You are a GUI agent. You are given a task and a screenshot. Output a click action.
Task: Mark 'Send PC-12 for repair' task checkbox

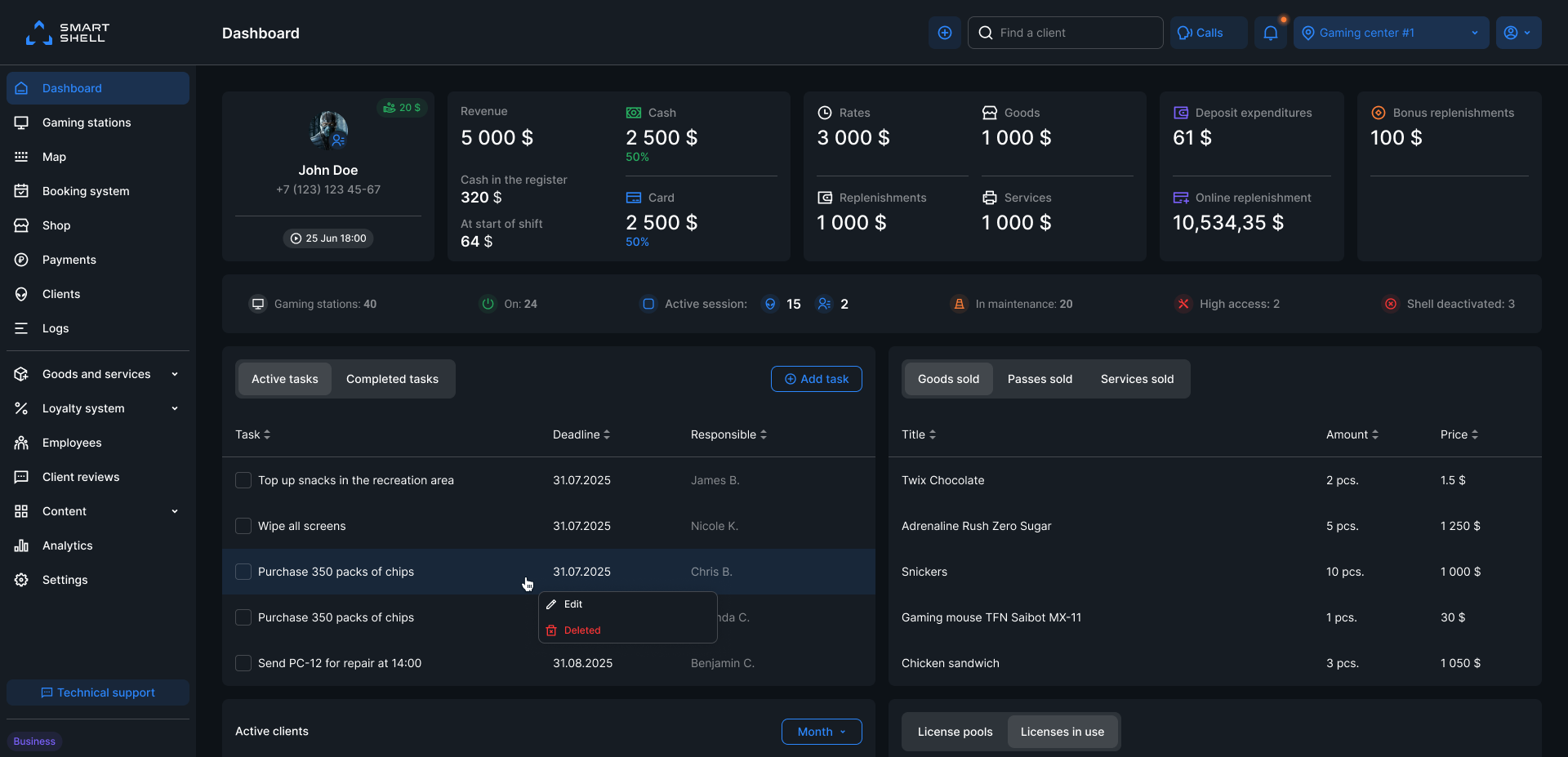coord(243,663)
